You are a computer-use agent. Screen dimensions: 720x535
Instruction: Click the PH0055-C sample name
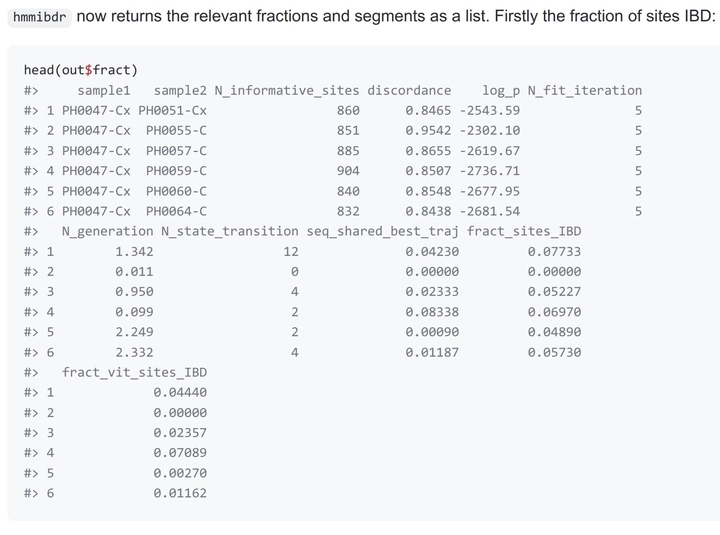pyautogui.click(x=176, y=131)
